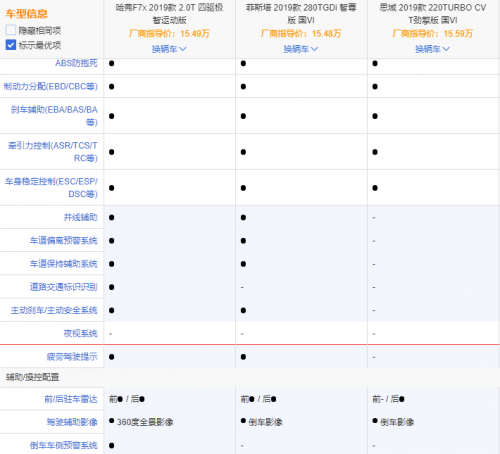Click 哈弗F7x 2019款 2.0T model title
This screenshot has width=500, height=454.
(169, 14)
